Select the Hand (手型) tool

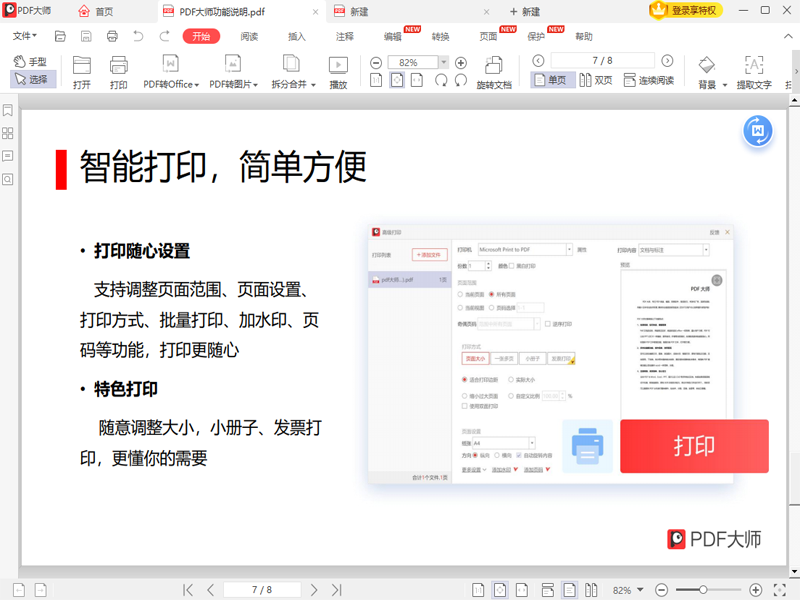30,62
